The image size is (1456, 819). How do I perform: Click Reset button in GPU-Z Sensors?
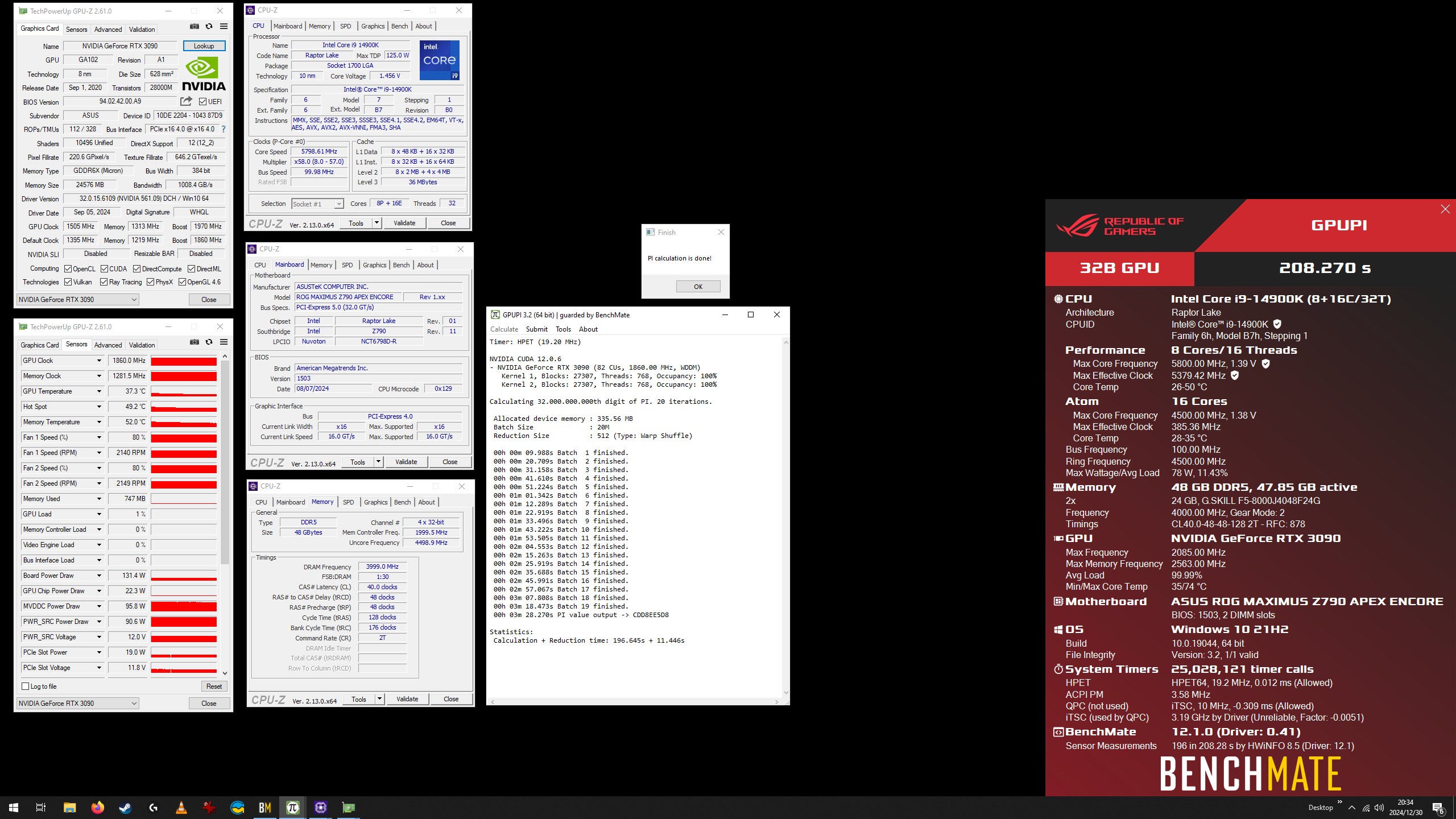point(214,686)
